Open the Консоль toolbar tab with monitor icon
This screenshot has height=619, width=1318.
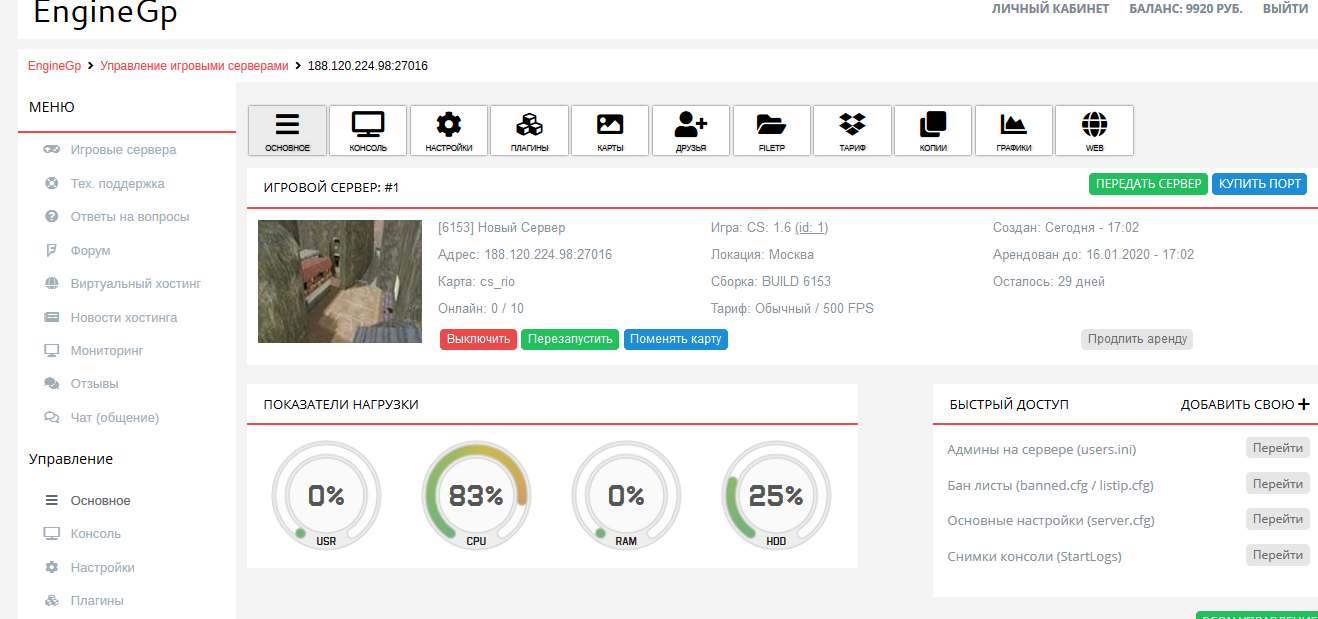(x=368, y=131)
